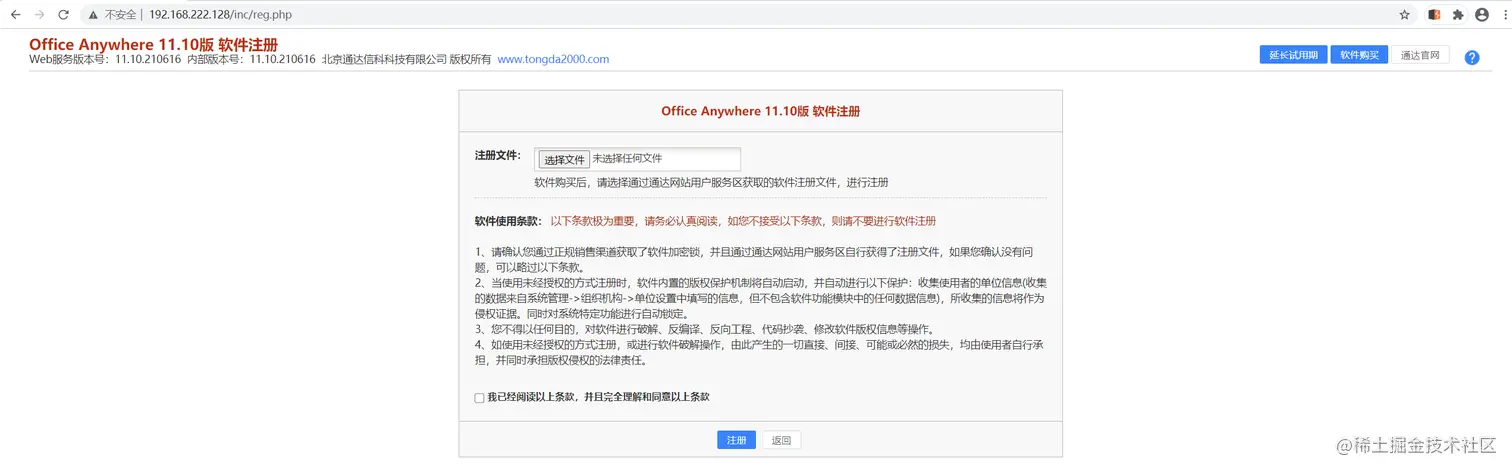Click the address bar URL 192.168.222.128/inc/reg.php
1512x471 pixels.
(x=220, y=15)
